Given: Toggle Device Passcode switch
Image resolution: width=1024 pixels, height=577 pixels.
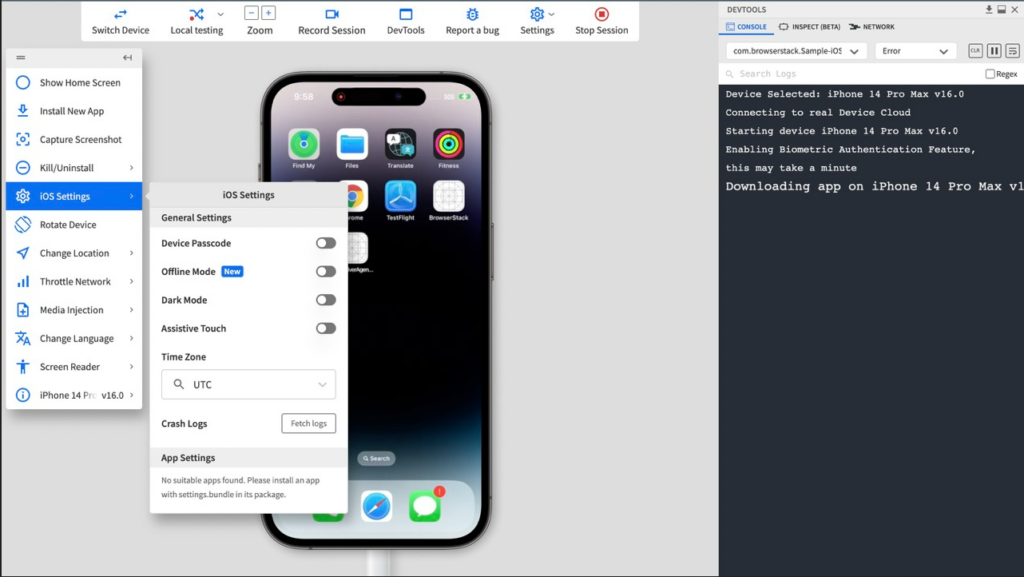Looking at the screenshot, I should (x=326, y=243).
